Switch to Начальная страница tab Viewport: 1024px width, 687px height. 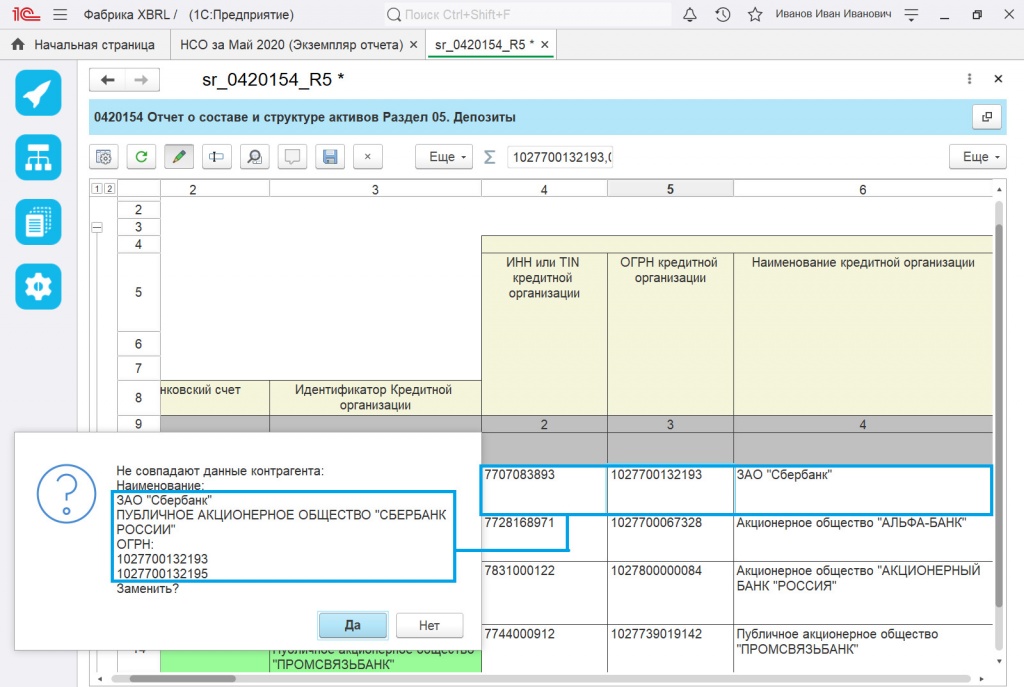click(85, 44)
